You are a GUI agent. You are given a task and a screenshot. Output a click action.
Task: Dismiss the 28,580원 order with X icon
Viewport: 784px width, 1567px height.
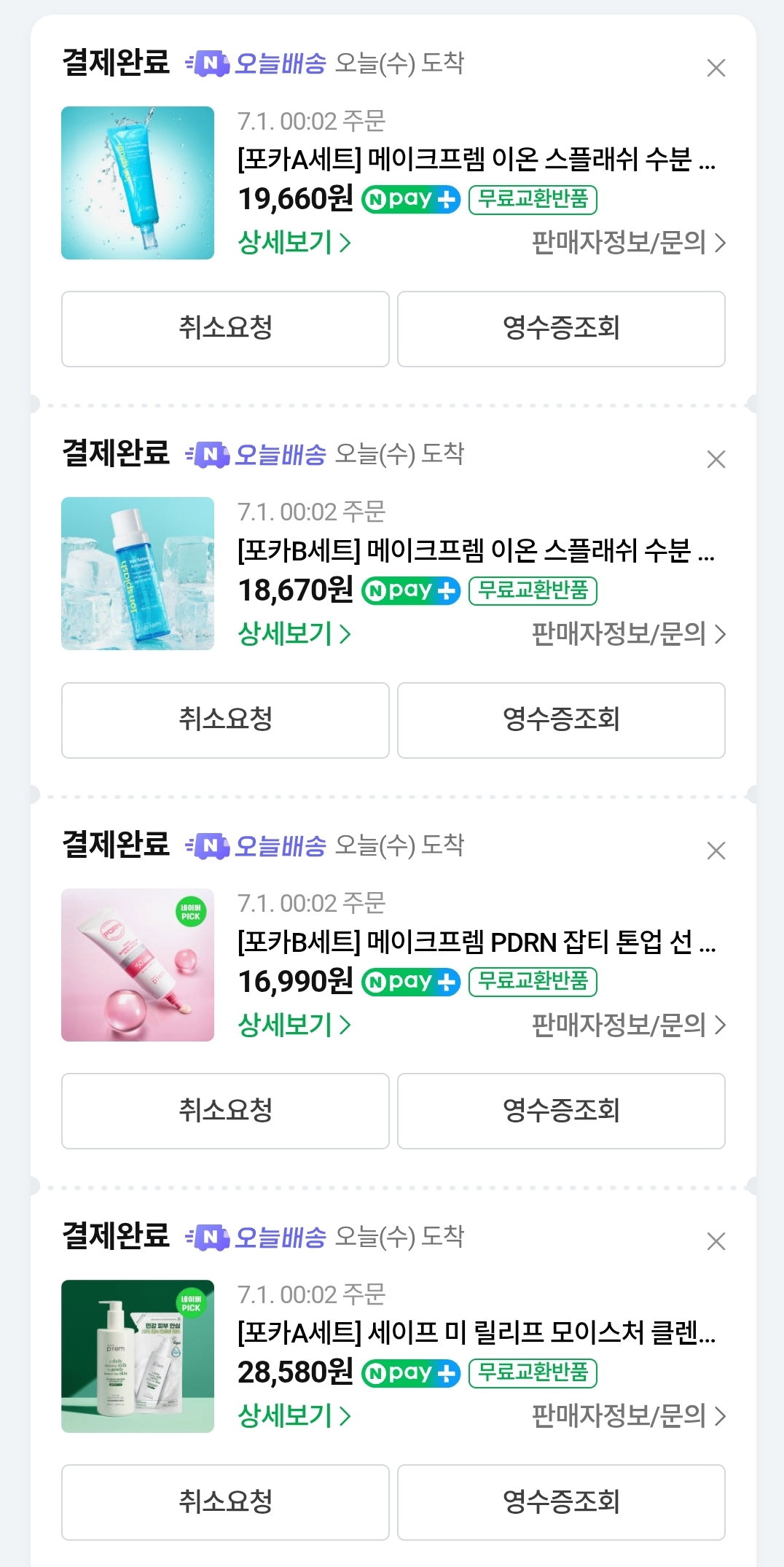coord(716,1241)
